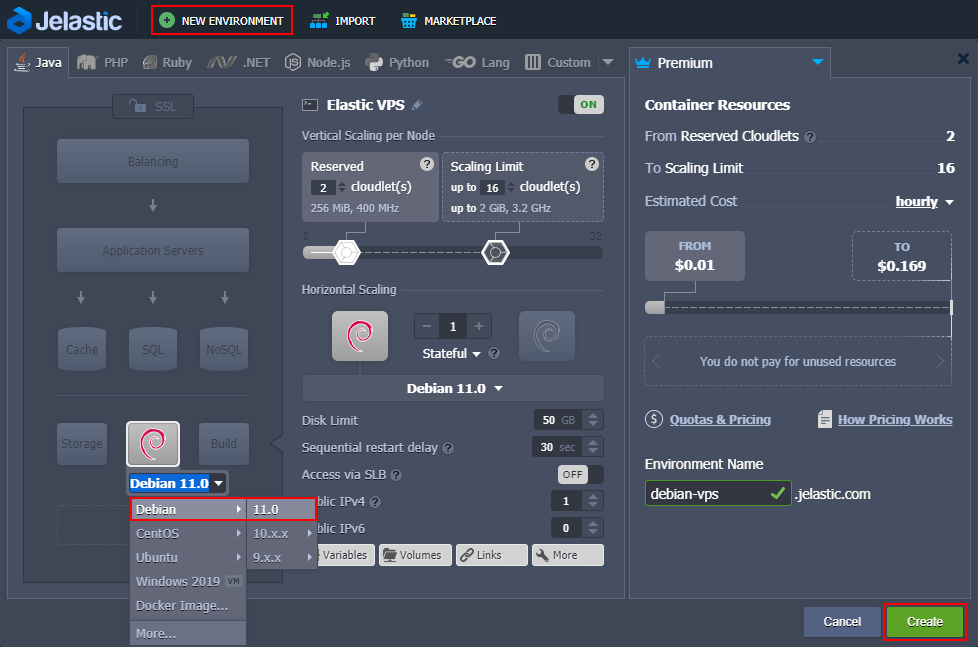Click the Jelastic logo
This screenshot has width=978, height=647.
pos(64,21)
